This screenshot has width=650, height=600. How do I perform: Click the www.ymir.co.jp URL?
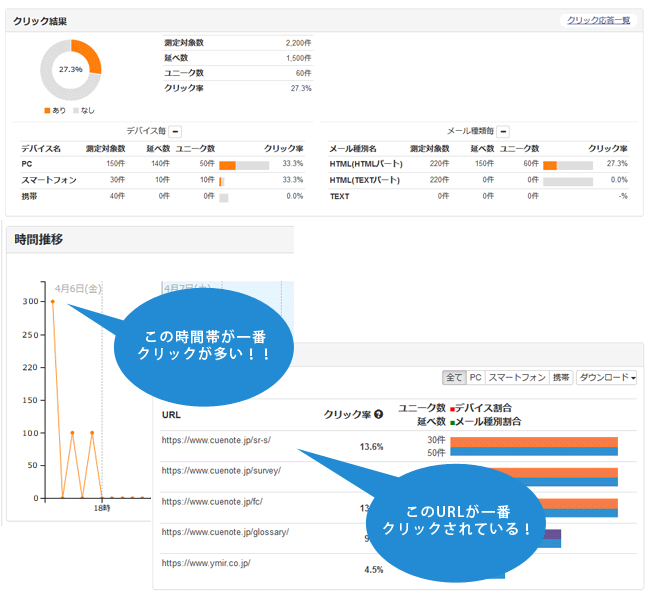206,563
